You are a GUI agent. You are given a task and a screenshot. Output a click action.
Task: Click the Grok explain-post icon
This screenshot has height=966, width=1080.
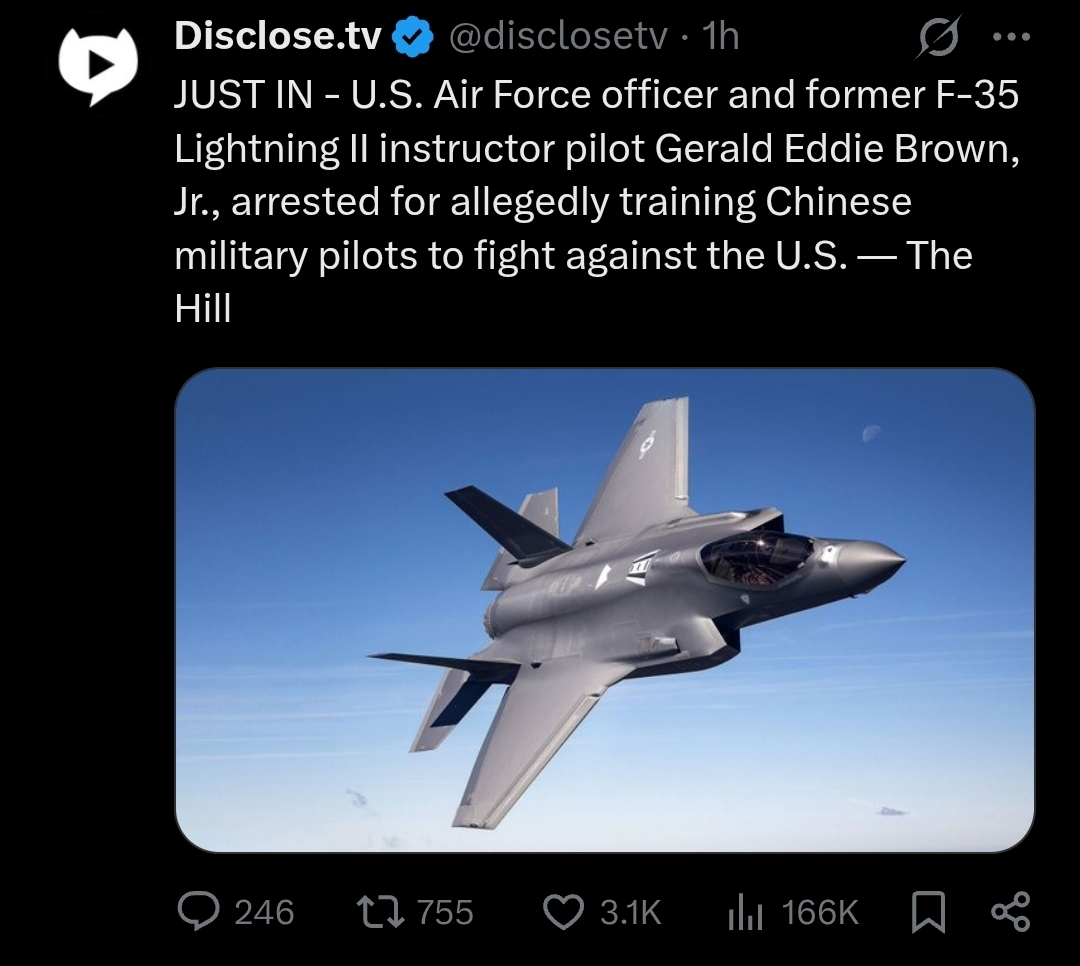pyautogui.click(x=938, y=37)
